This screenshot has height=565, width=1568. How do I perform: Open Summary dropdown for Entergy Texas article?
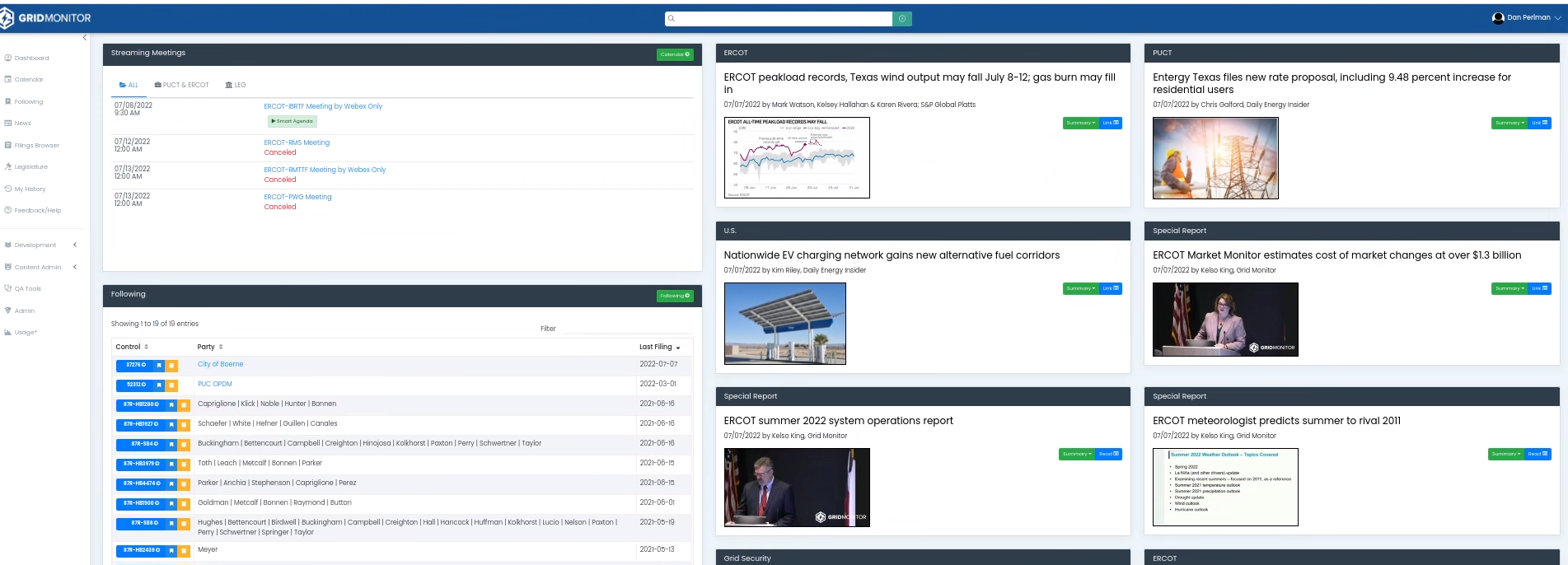1509,123
